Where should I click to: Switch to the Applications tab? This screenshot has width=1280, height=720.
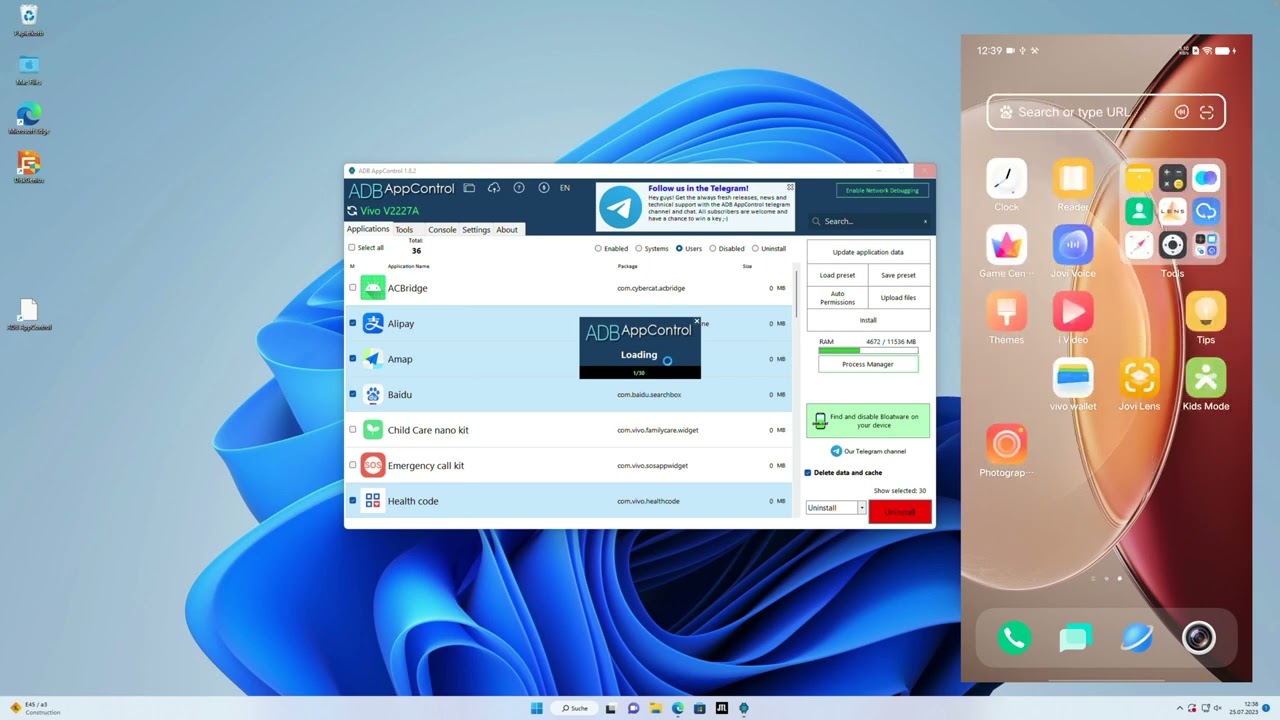pos(368,229)
